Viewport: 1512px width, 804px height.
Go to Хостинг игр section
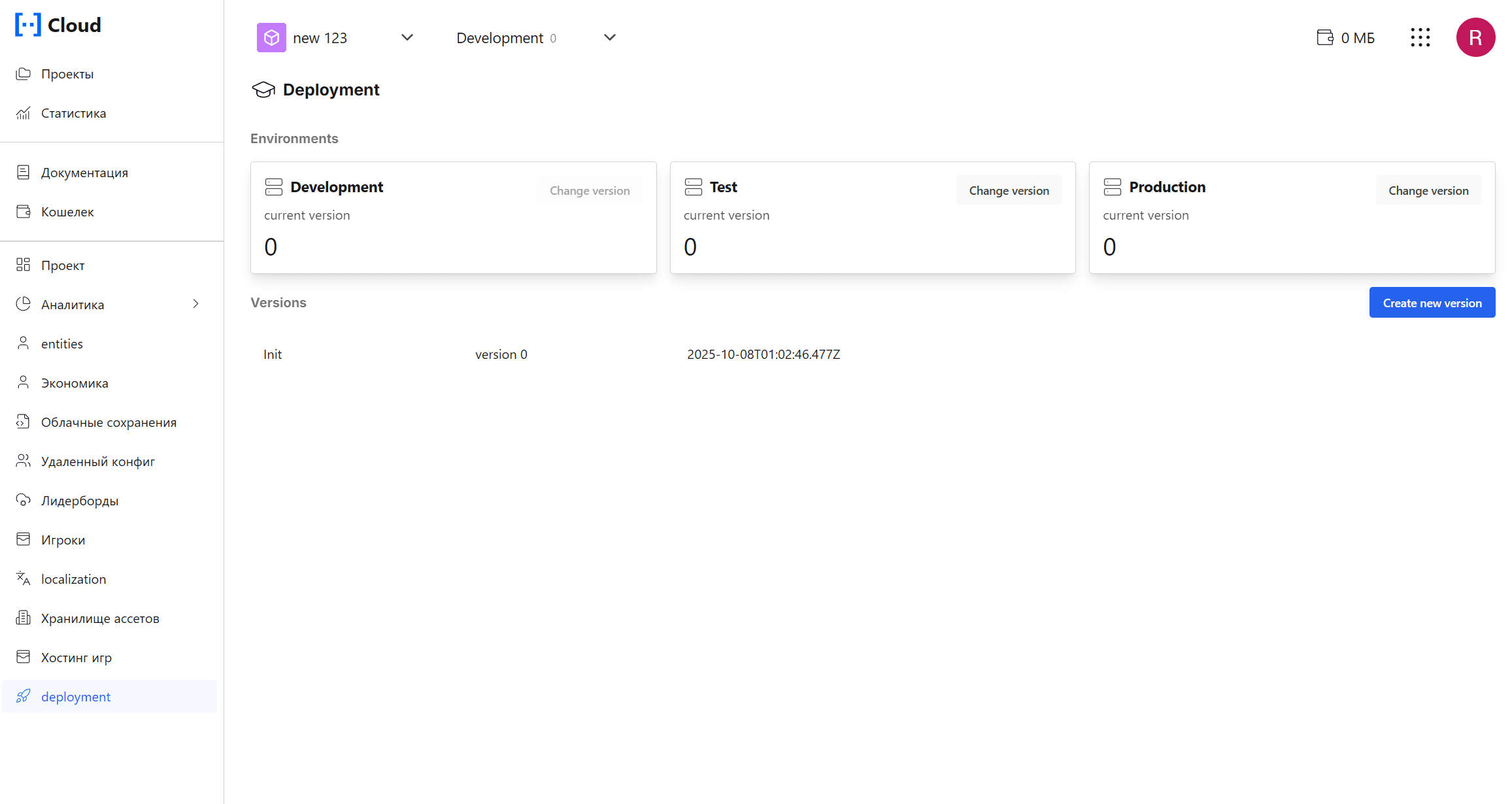click(76, 658)
